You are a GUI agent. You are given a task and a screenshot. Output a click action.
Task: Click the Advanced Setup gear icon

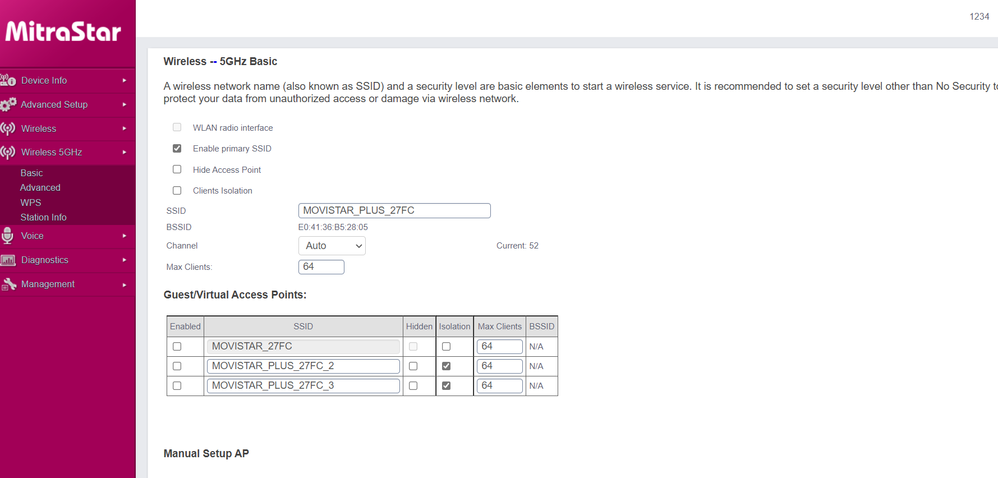tap(8, 104)
